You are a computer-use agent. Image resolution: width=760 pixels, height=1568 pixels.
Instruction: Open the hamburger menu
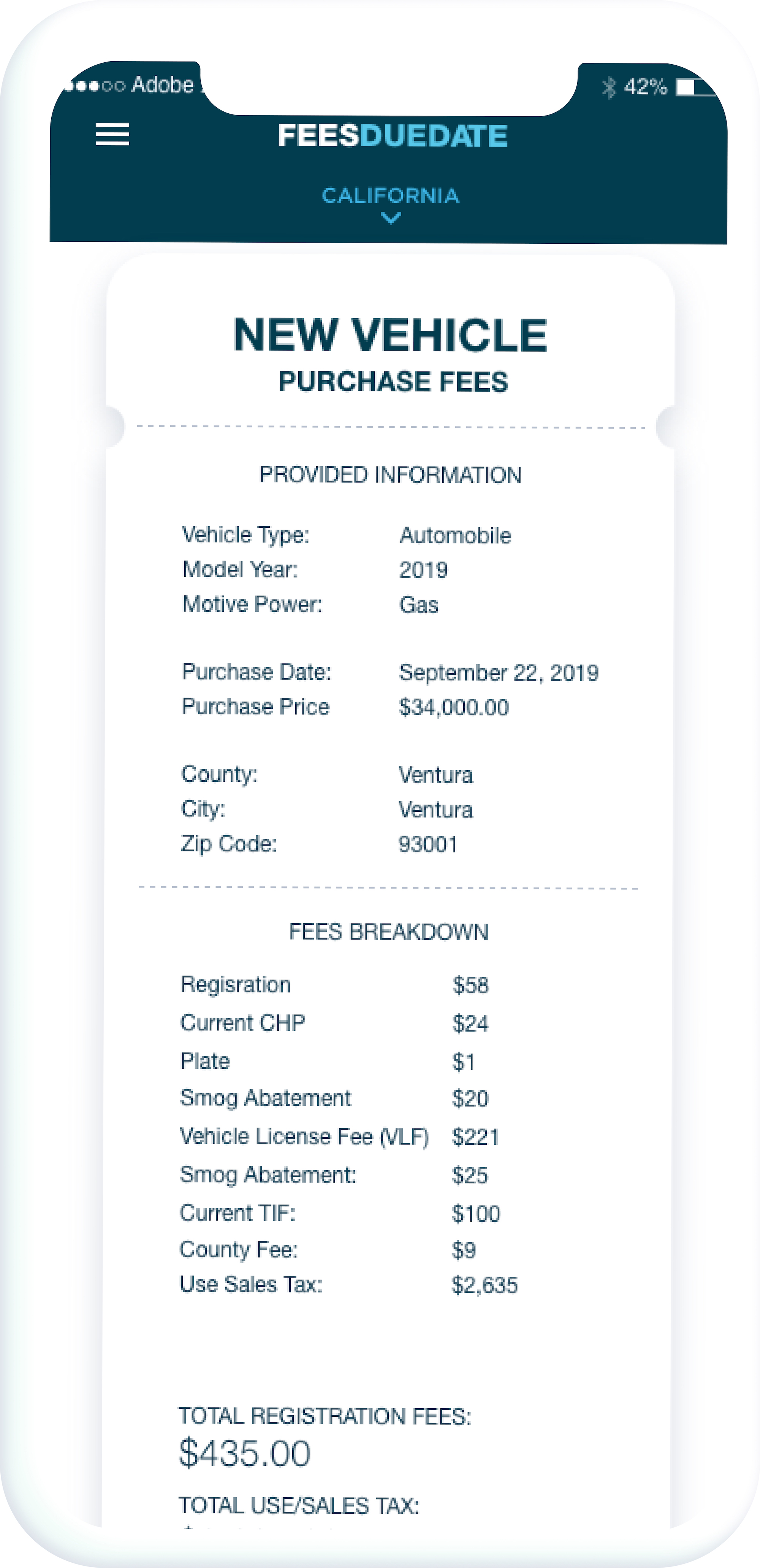click(x=112, y=135)
